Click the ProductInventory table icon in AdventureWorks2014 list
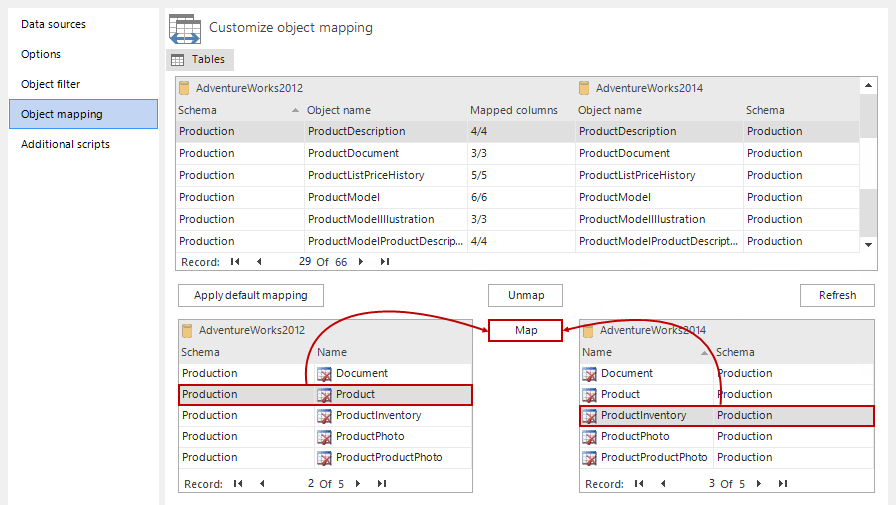The image size is (896, 505). [589, 416]
